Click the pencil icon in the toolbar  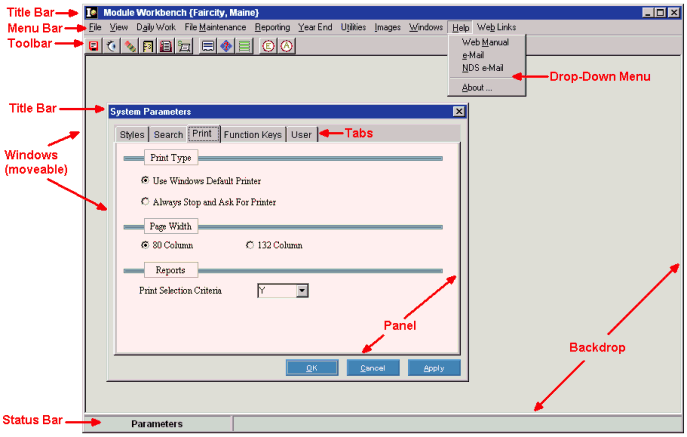point(130,46)
